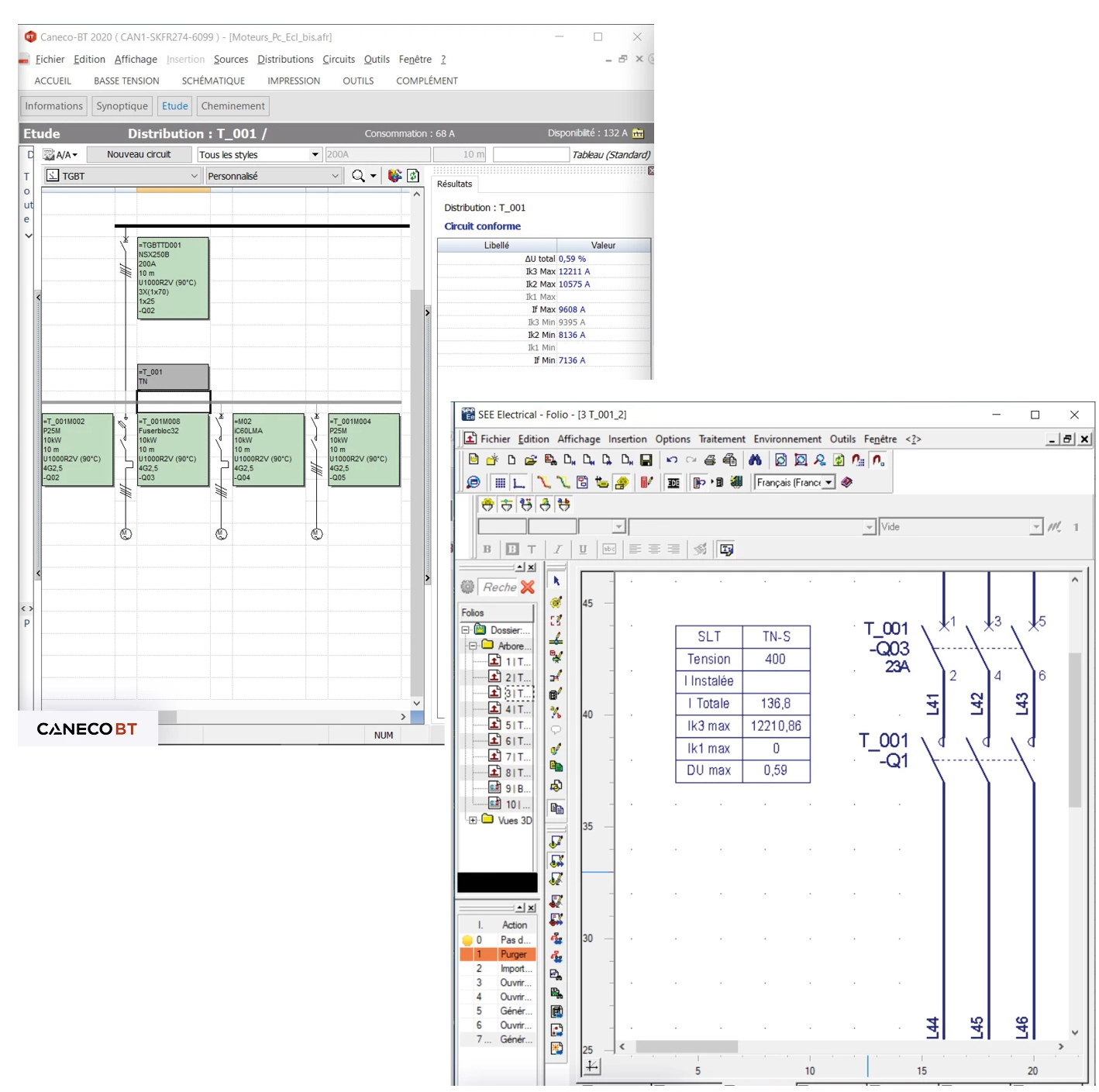Click the BASSE TENSION ribbon item
Image resolution: width=1099 pixels, height=1092 pixels.
126,81
